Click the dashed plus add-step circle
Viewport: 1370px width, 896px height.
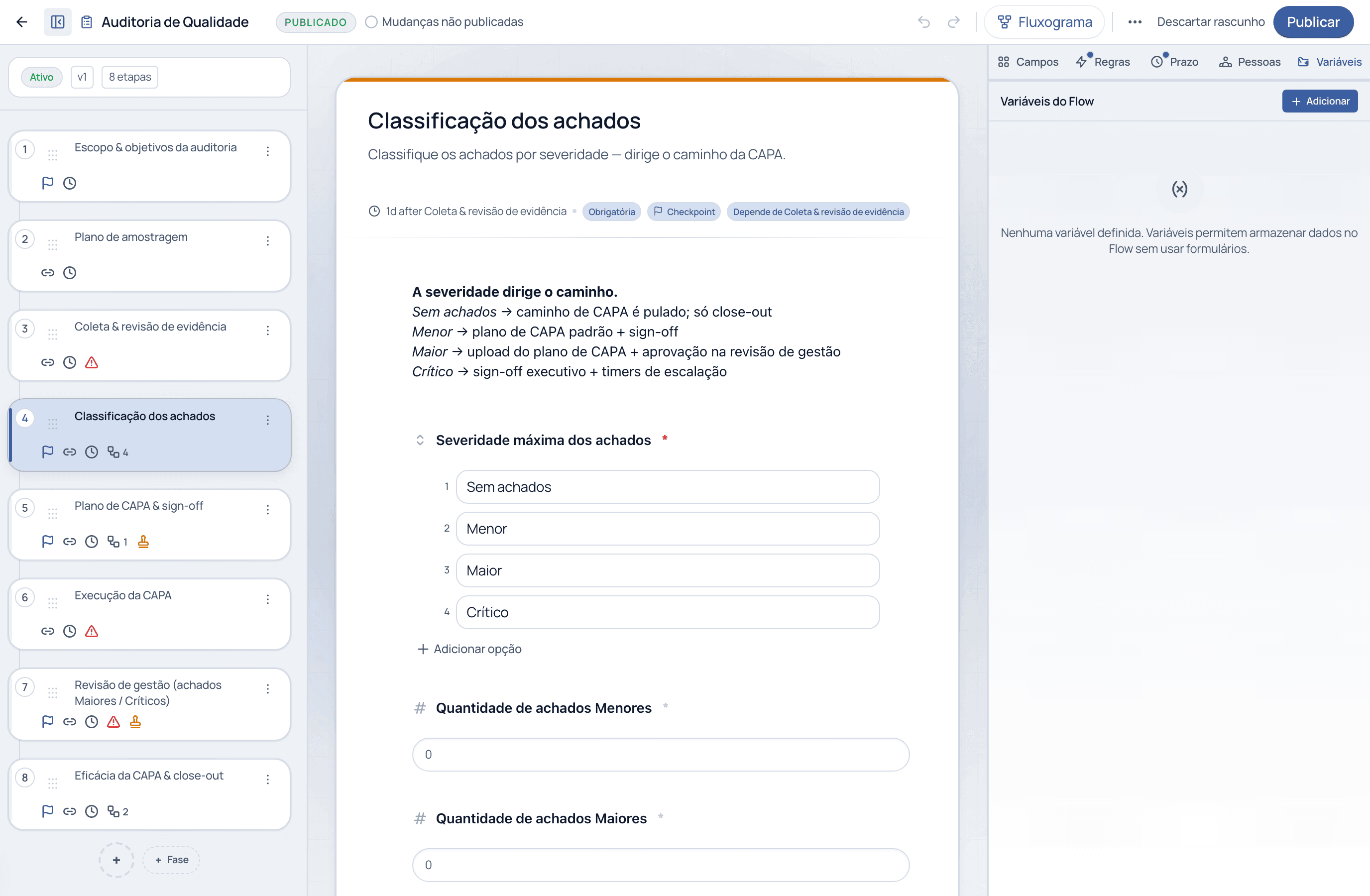[116, 860]
